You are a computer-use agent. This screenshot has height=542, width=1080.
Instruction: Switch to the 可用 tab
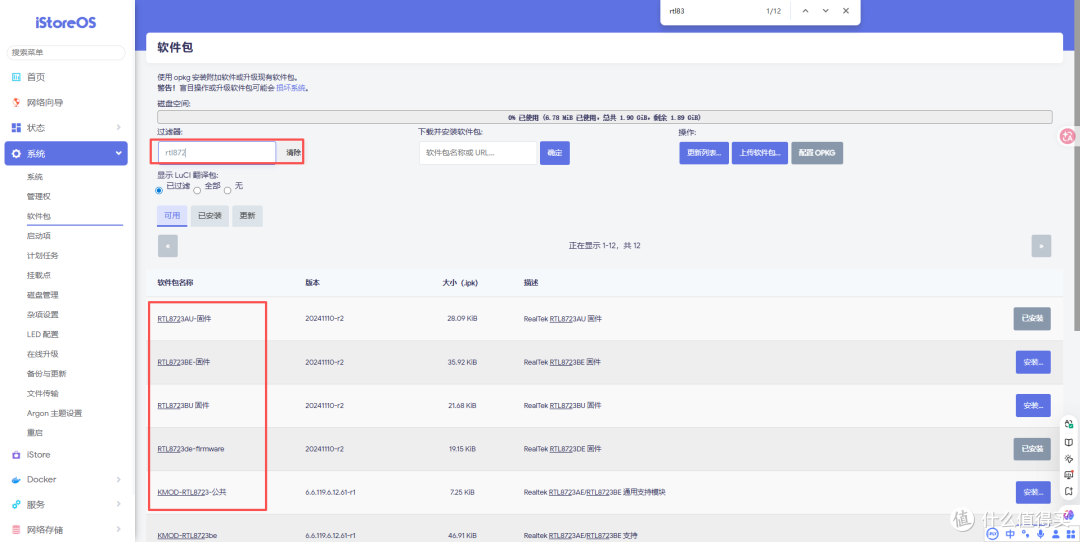172,216
